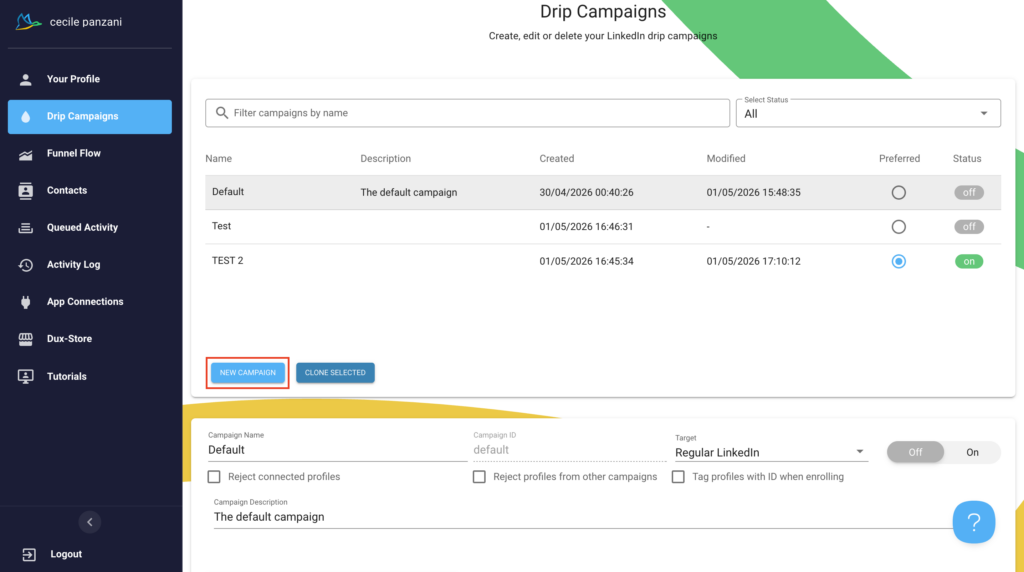Click the Queued Activity list icon
Image resolution: width=1024 pixels, height=572 pixels.
coord(25,228)
